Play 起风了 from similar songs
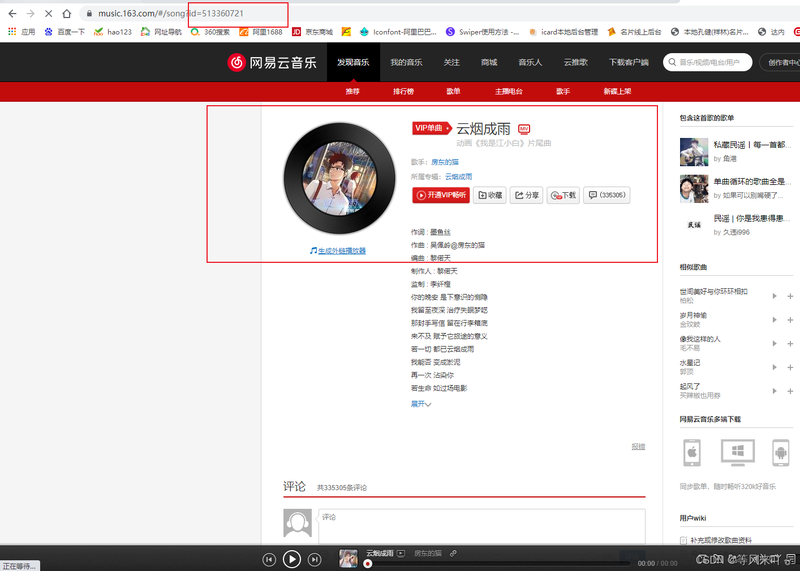Screen dimensions: 800x571 tap(774, 391)
